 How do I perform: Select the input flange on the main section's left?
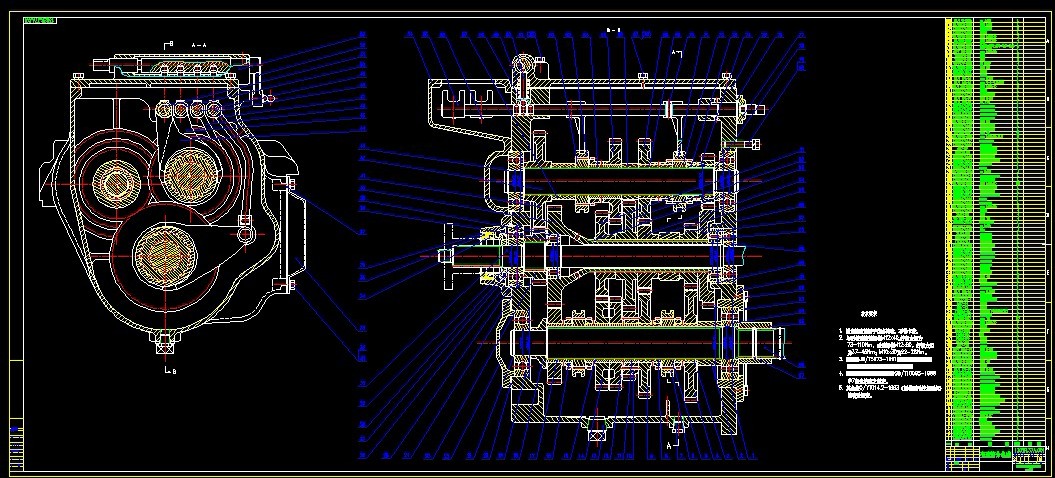tap(450, 256)
